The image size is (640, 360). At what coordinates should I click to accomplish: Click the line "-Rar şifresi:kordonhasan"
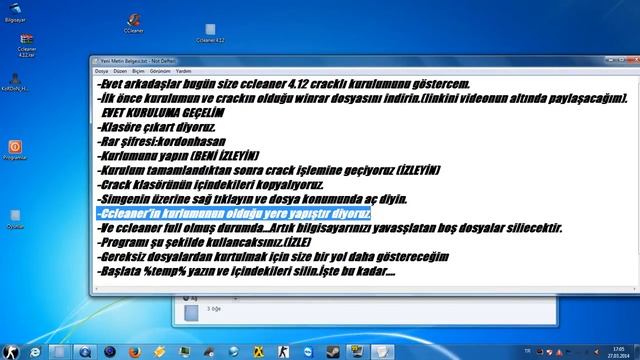pyautogui.click(x=161, y=142)
